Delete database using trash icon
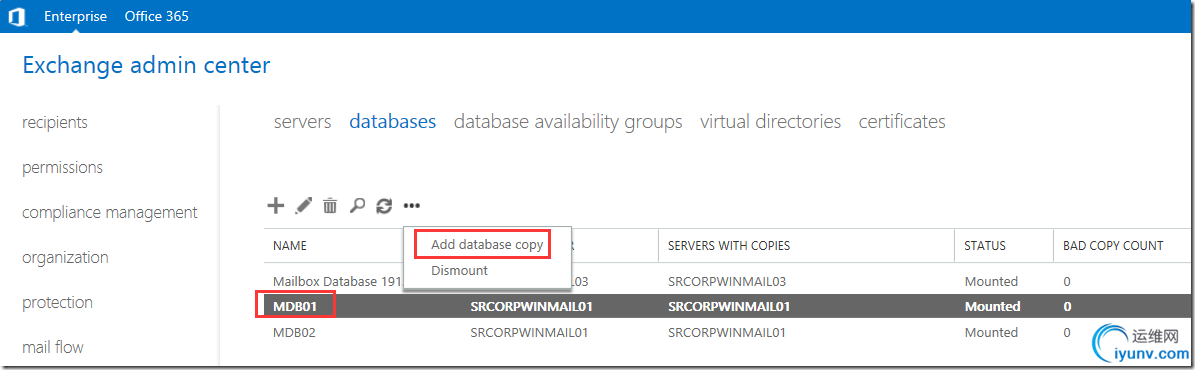1195x370 pixels. [x=330, y=205]
